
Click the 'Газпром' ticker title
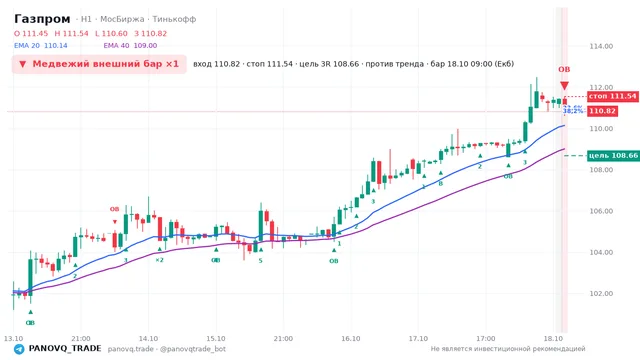[x=42, y=19]
